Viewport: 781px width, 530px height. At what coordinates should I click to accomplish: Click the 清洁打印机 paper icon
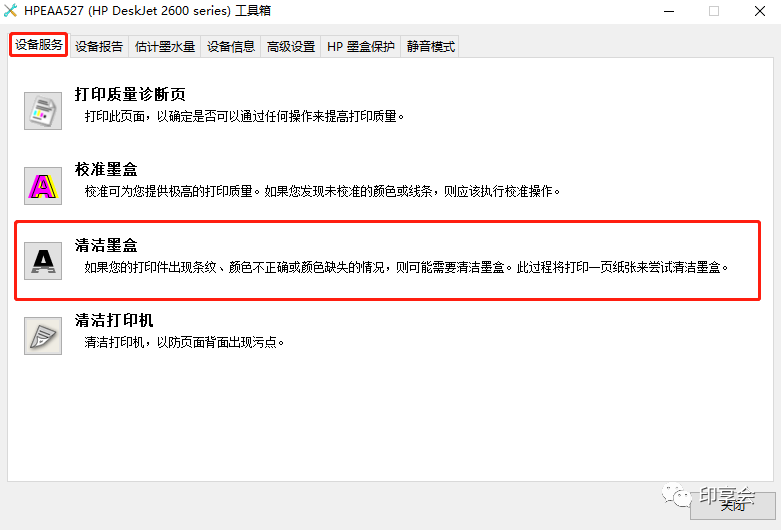tap(43, 336)
